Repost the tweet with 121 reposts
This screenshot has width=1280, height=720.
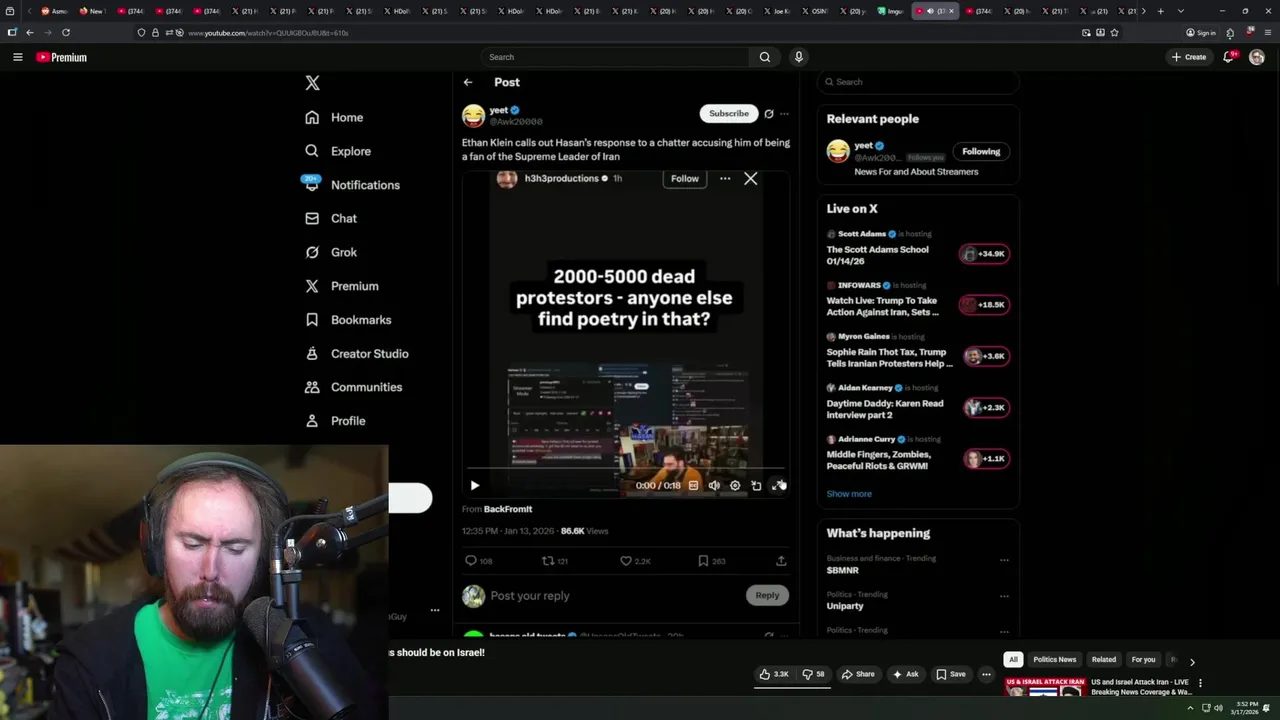pos(555,561)
